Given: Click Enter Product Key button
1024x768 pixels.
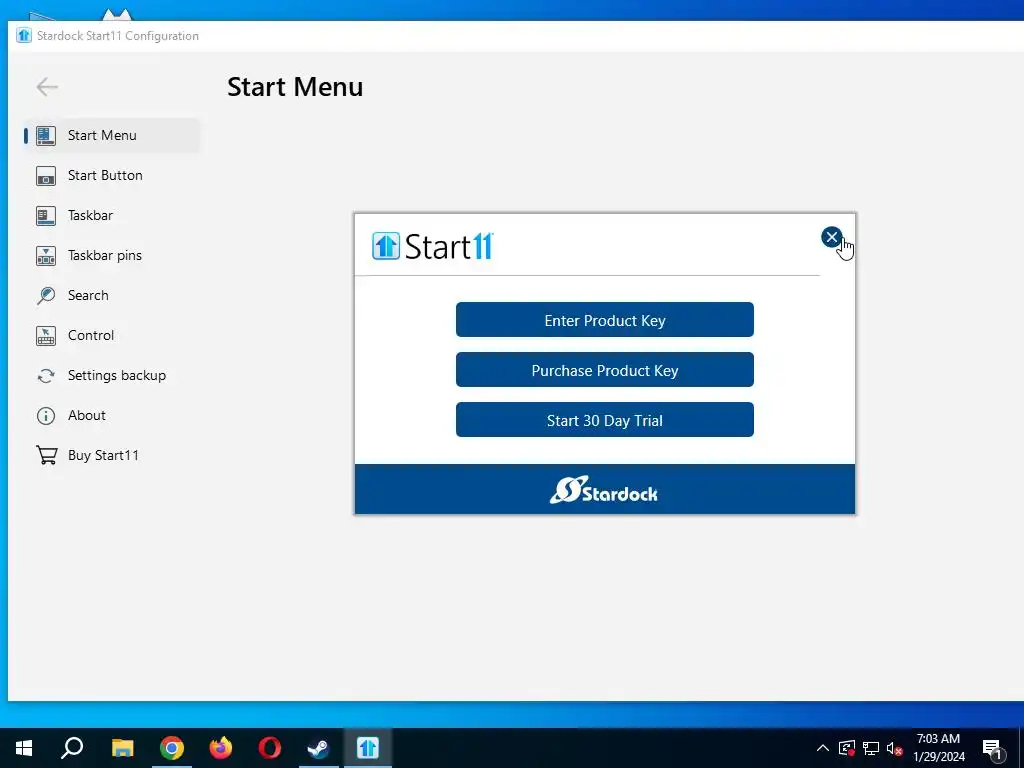Looking at the screenshot, I should 605,320.
